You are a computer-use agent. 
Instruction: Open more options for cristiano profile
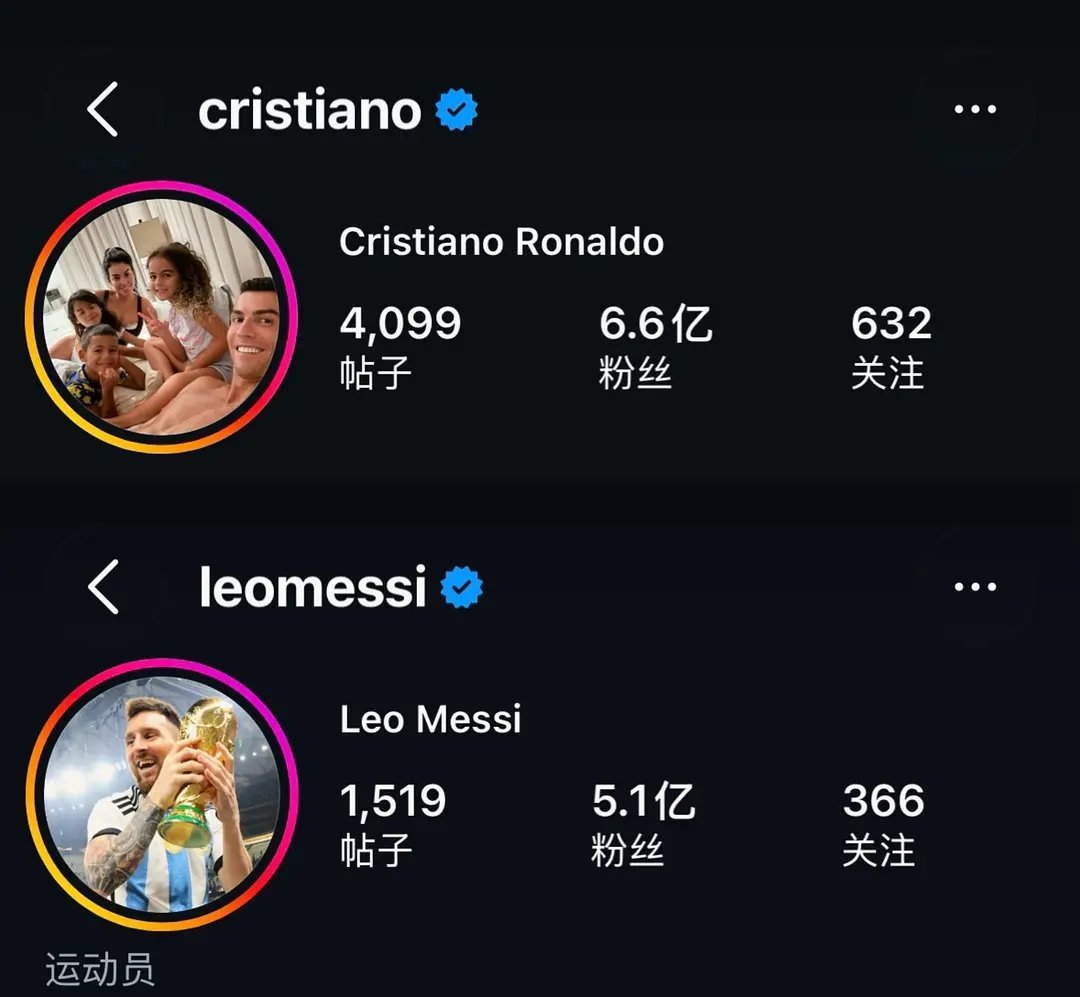(975, 109)
